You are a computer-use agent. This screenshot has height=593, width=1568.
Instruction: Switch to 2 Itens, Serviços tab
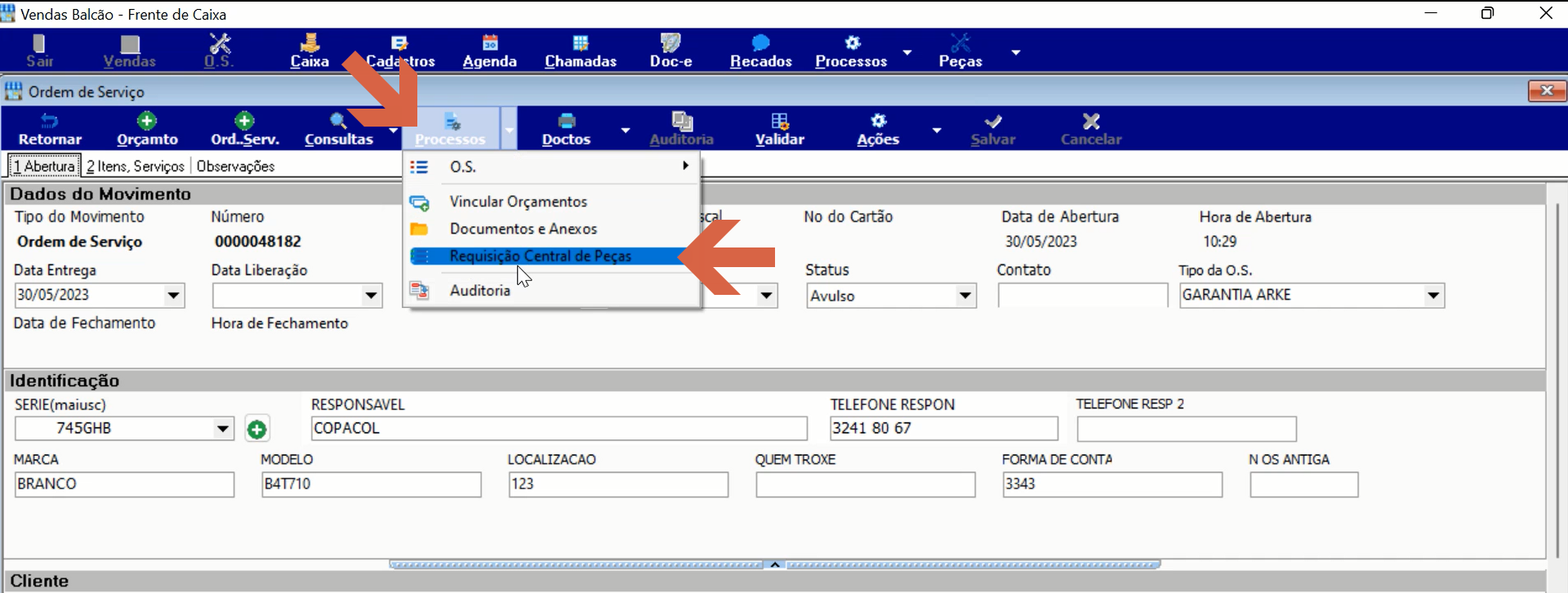(x=136, y=166)
